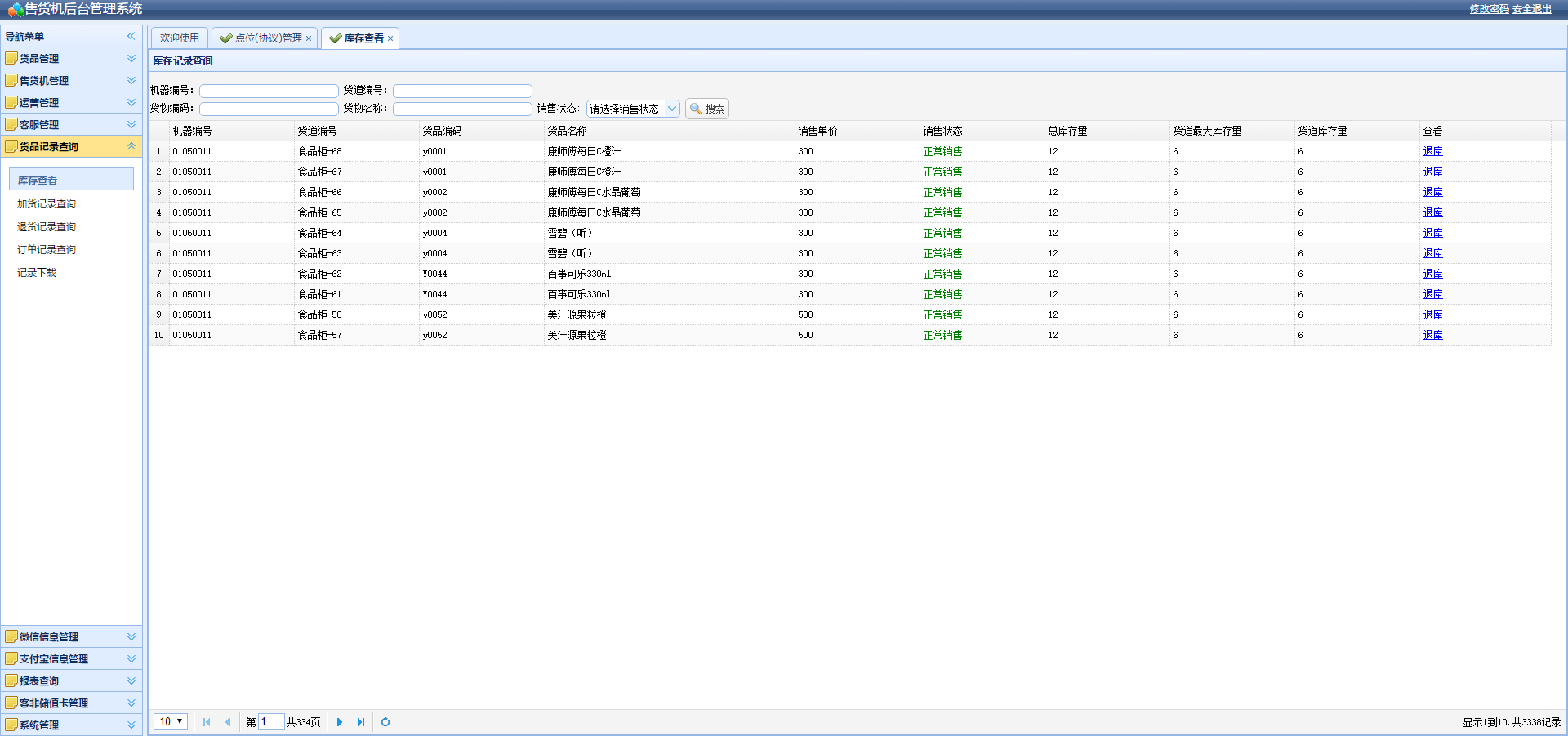This screenshot has height=736, width=1568.
Task: Expand the 系统管理 section
Action: point(131,725)
